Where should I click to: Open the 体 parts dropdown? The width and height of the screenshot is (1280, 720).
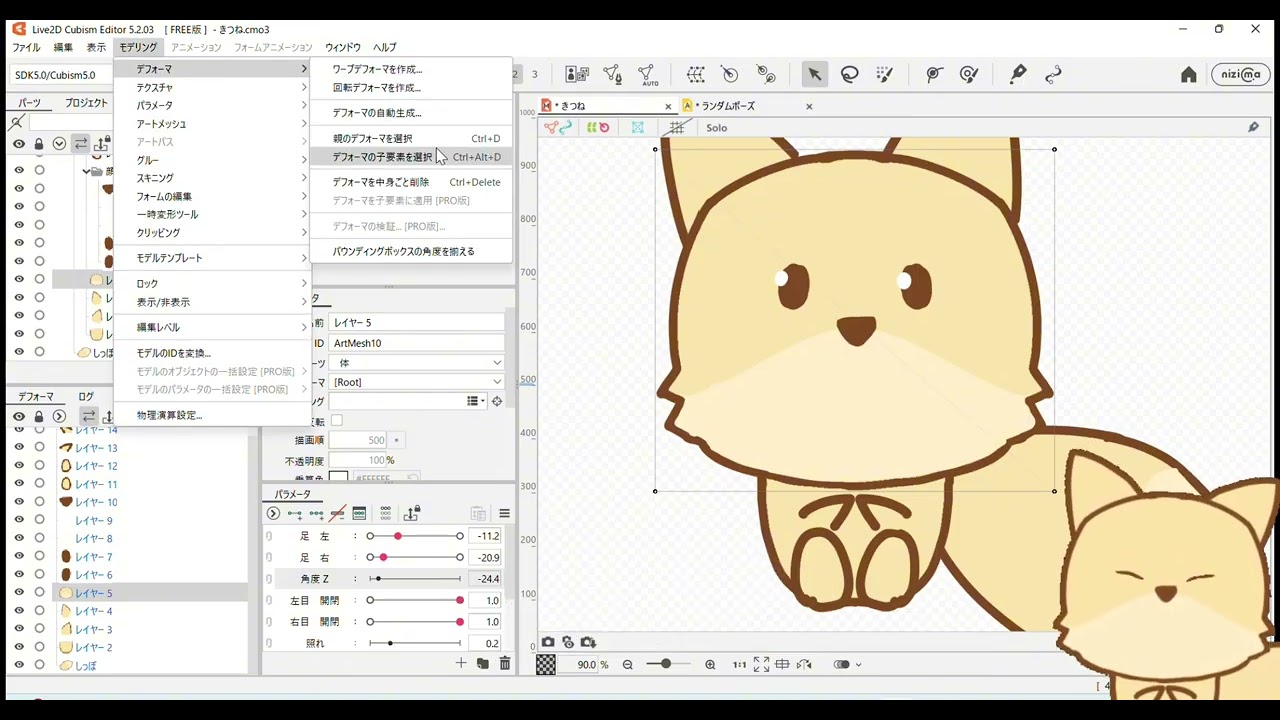417,363
